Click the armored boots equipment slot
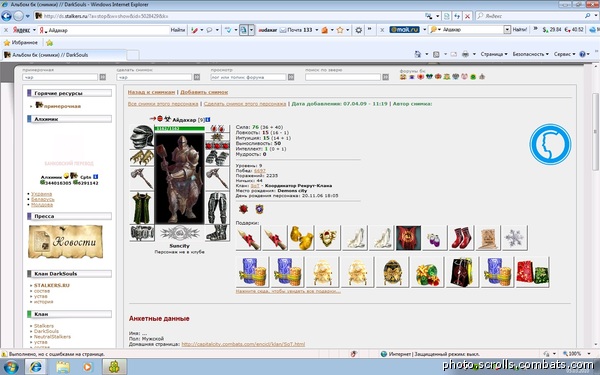 217,233
